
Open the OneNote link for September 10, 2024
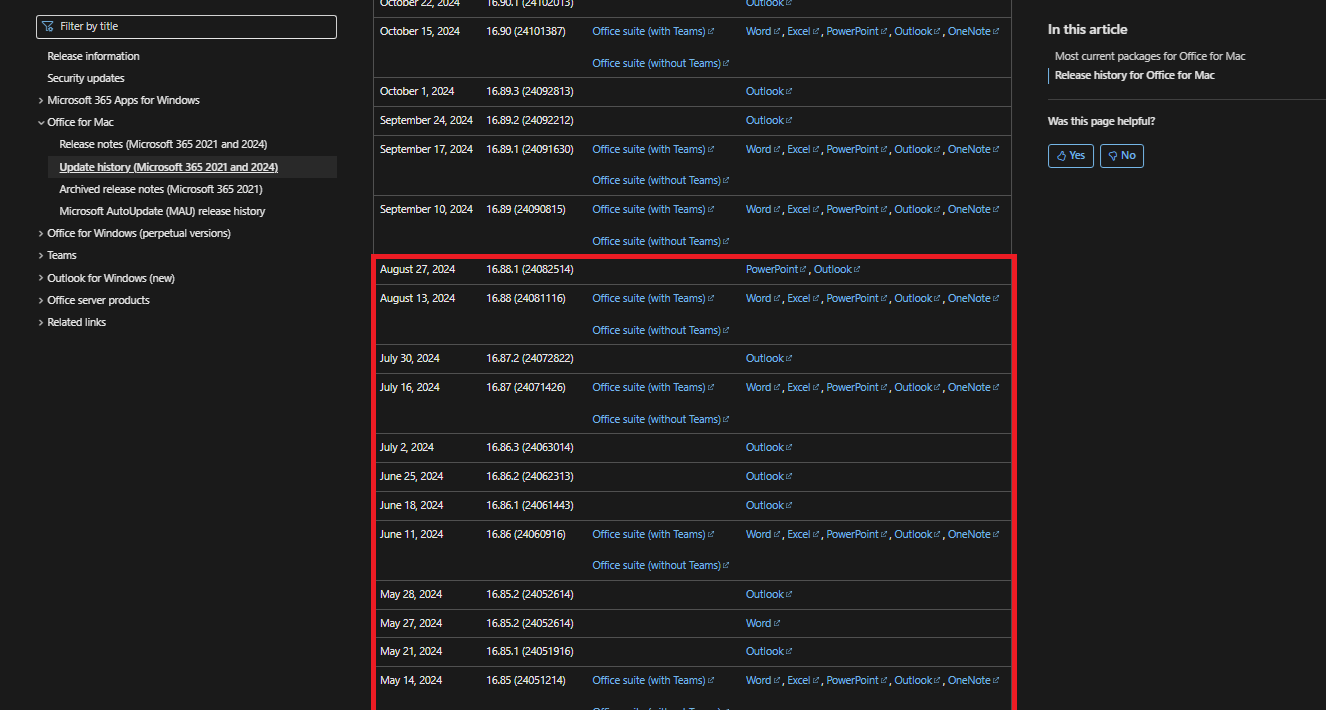(973, 209)
